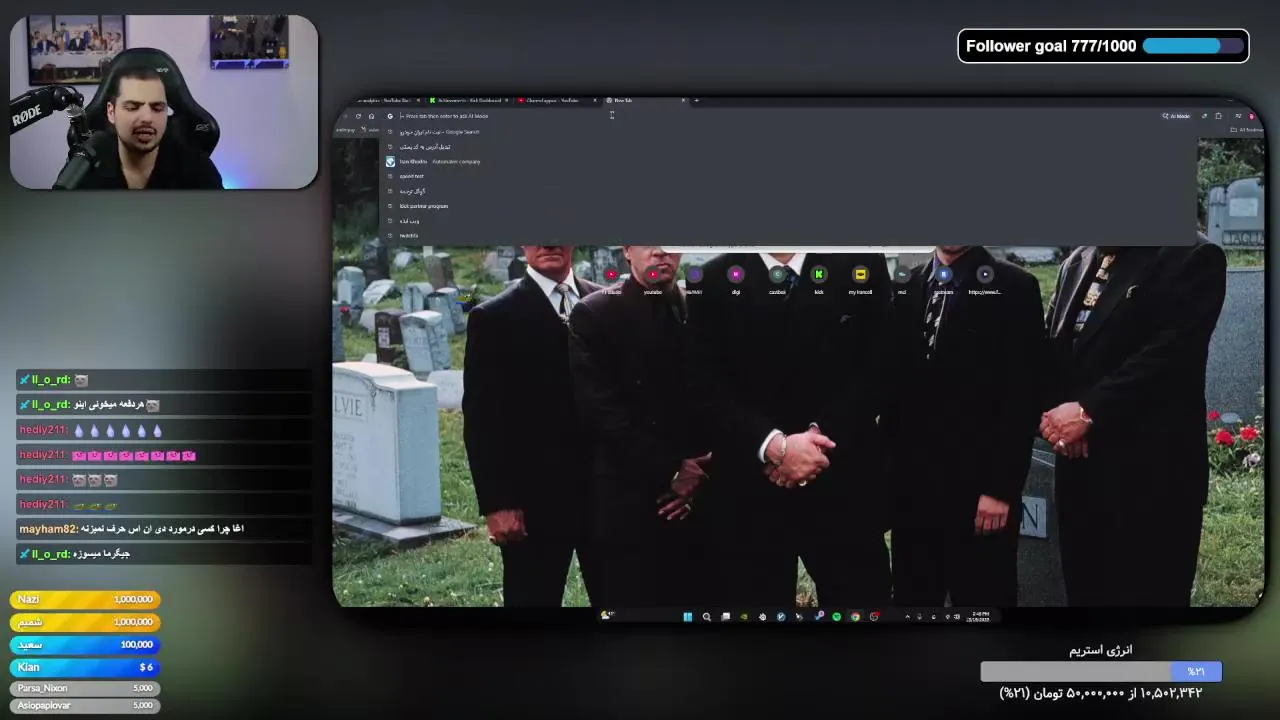The height and width of the screenshot is (720, 1280).
Task: Switch to the Channel YouTube tab
Action: click(x=554, y=100)
